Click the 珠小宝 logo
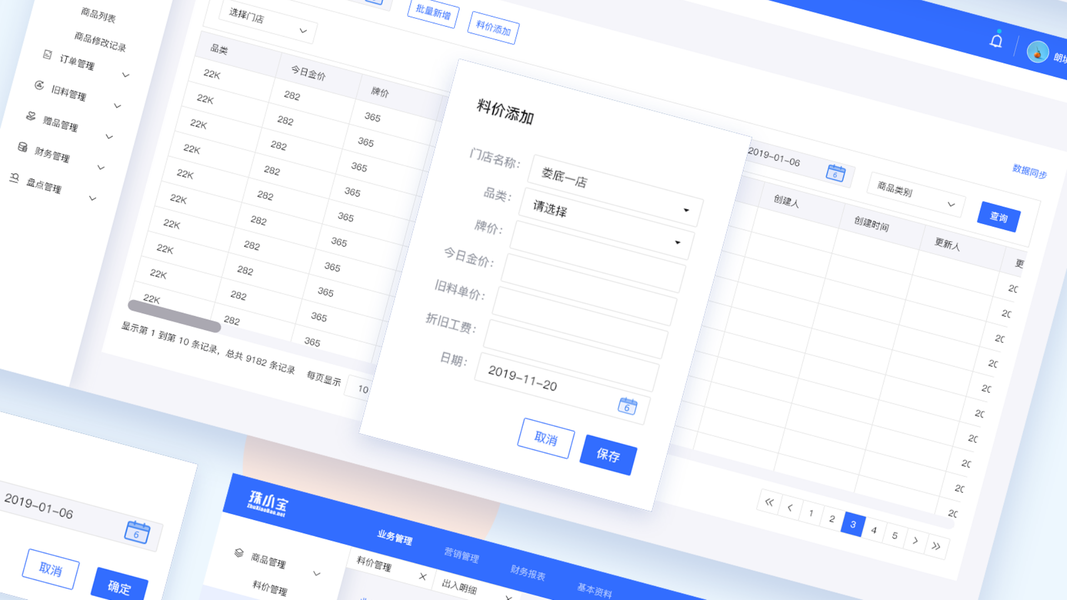Screen dimensions: 1067x600 [268, 504]
